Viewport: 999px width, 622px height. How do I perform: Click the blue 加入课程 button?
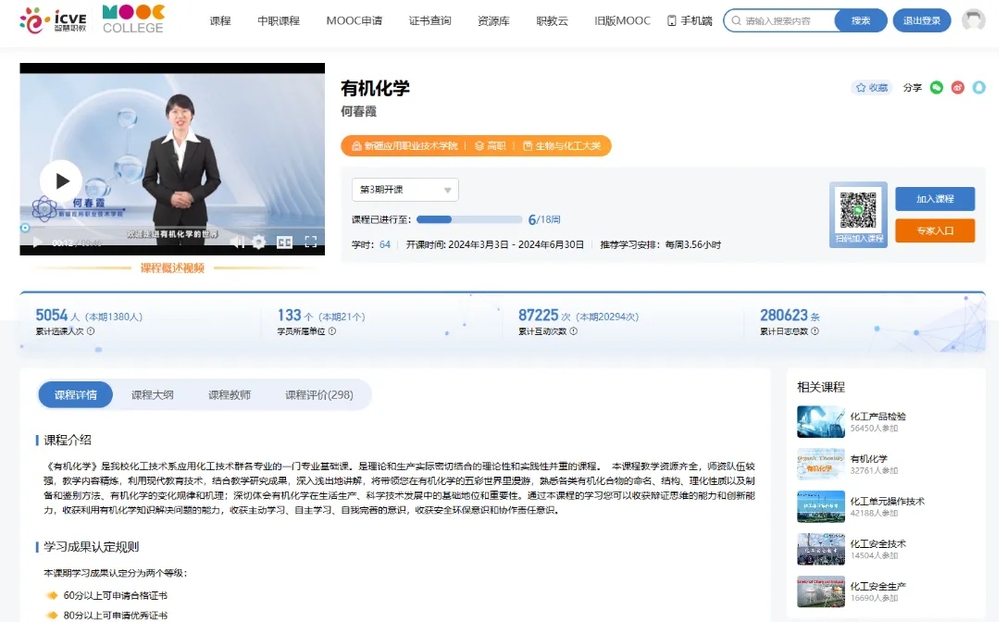pos(934,199)
